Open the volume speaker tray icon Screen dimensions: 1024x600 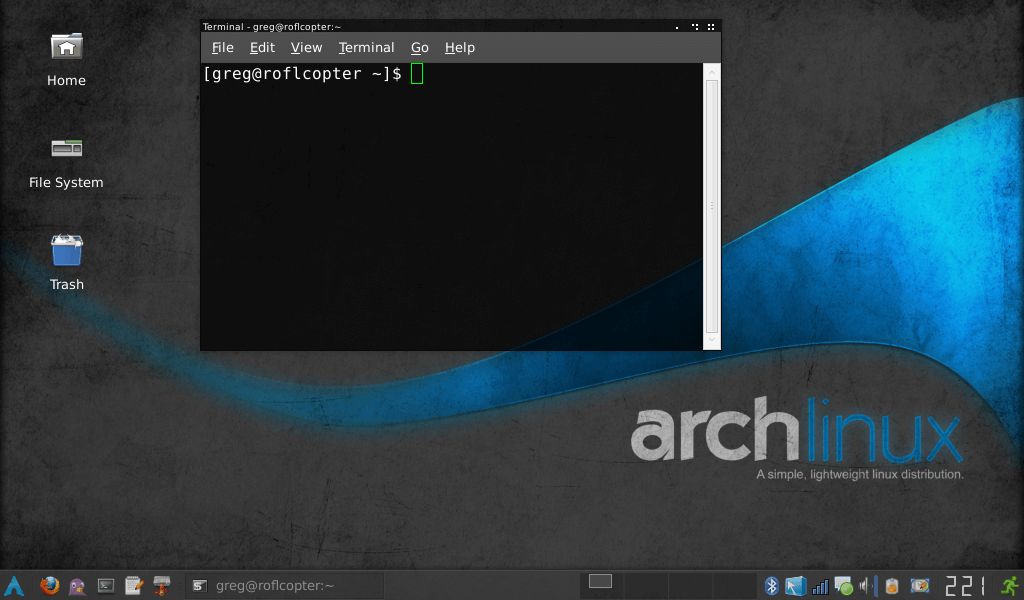coord(865,586)
